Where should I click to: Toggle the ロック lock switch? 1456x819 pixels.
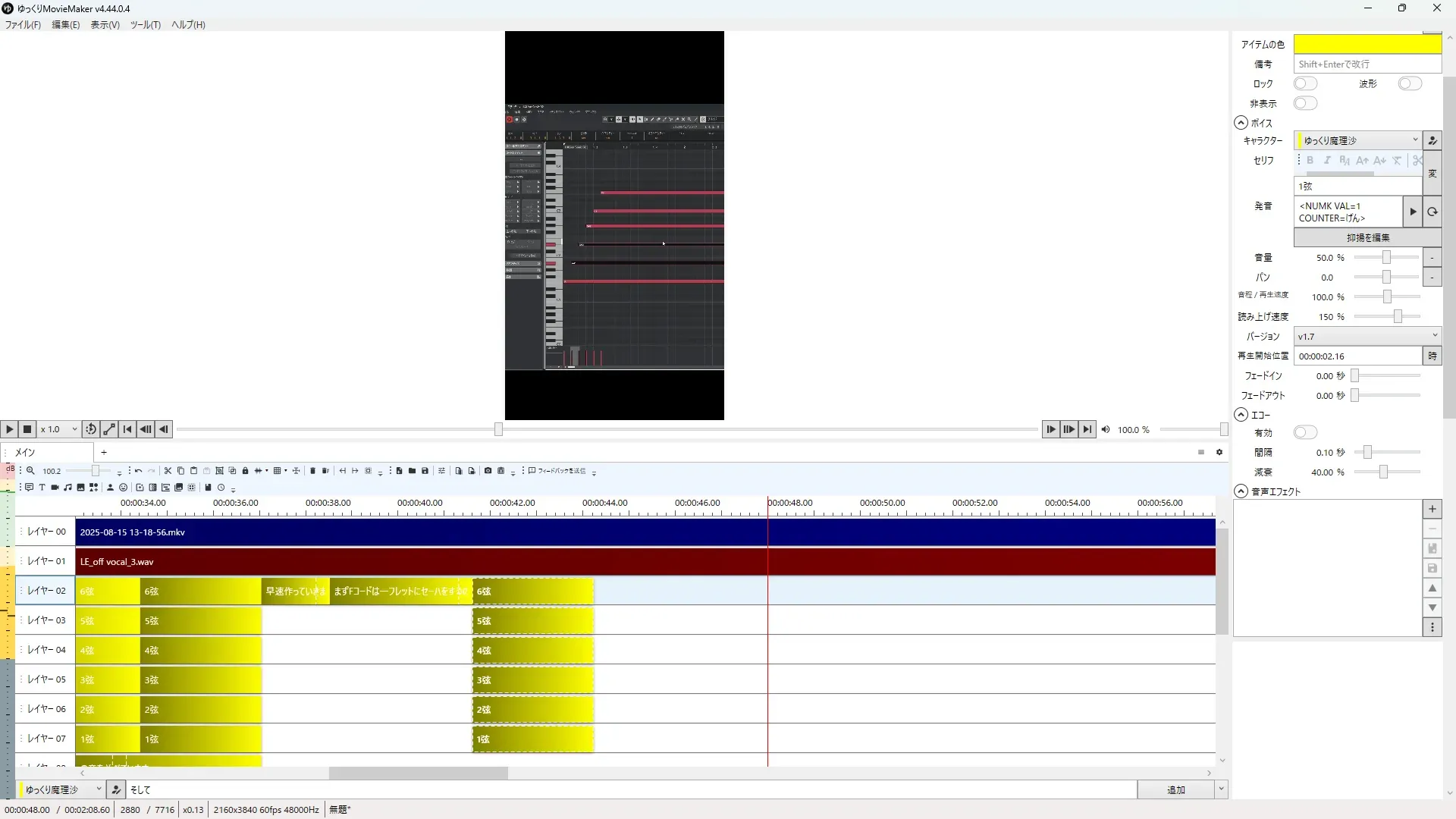[x=1304, y=83]
